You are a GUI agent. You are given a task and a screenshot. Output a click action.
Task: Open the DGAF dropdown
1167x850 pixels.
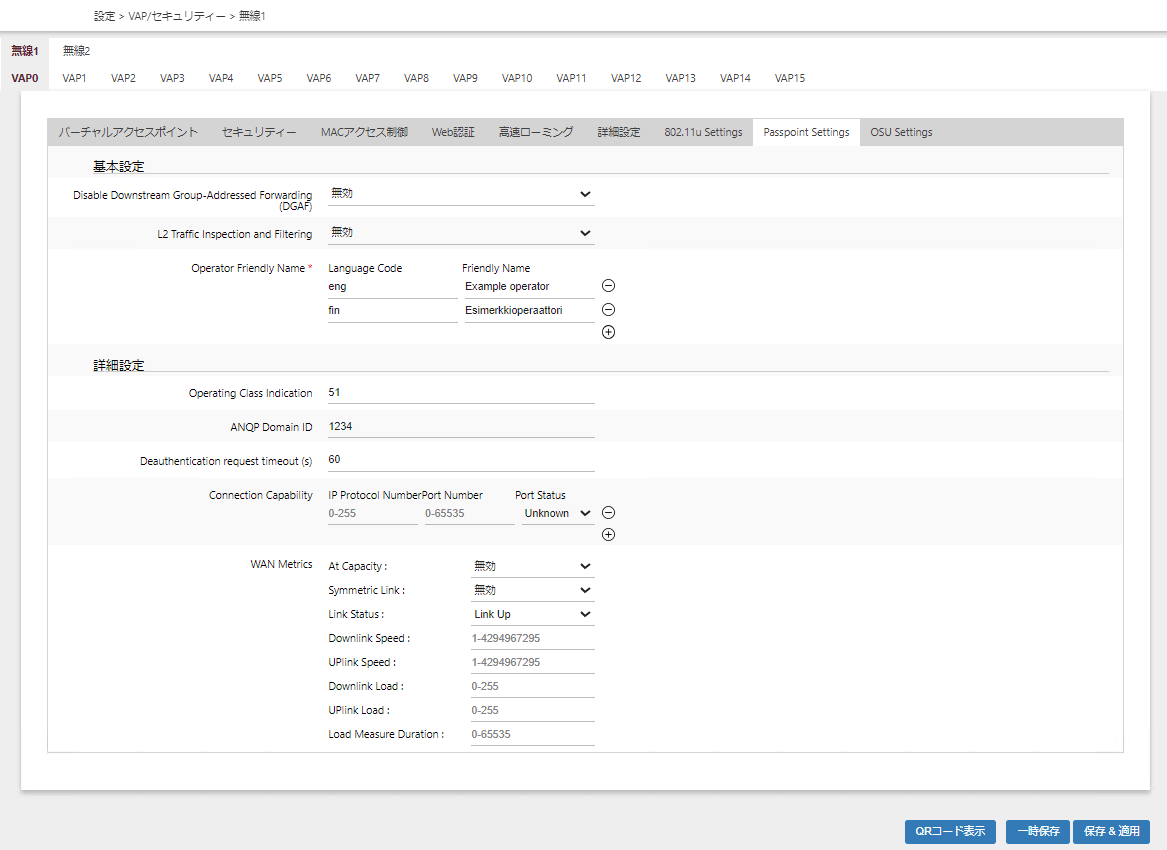[460, 194]
